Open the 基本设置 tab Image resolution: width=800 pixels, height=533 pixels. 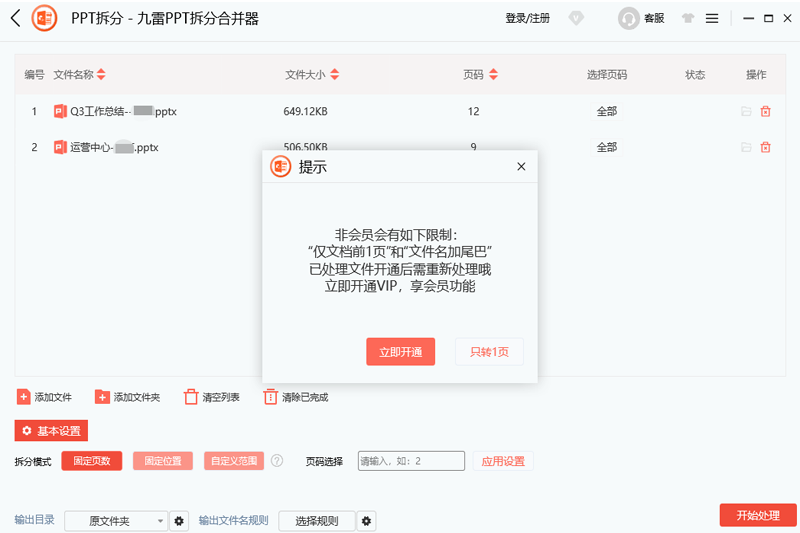coord(51,430)
